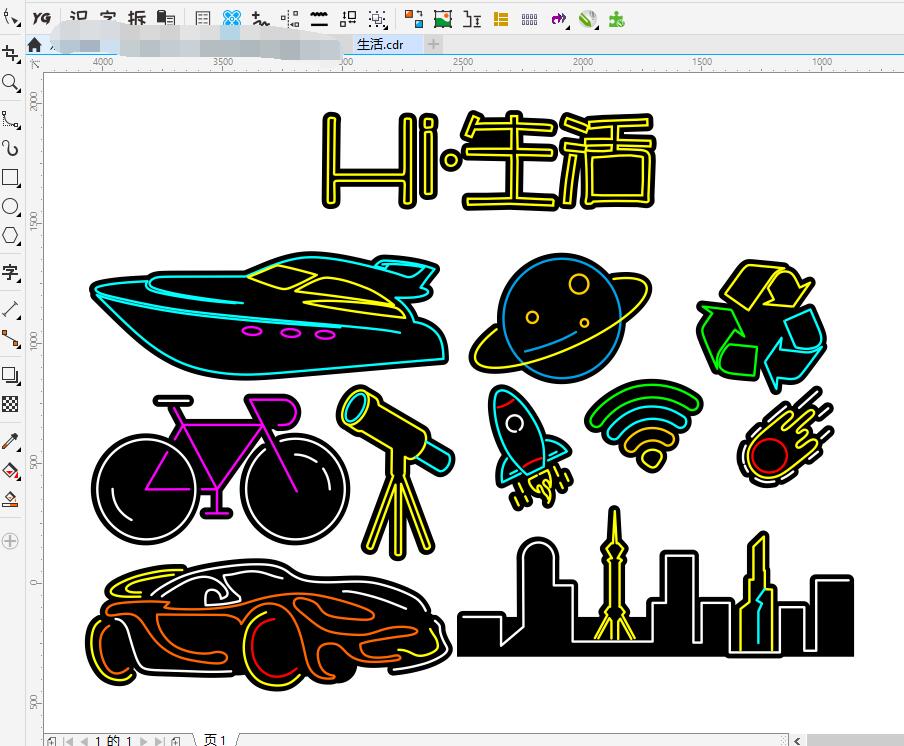Select the Ellipse tool
904x746 pixels.
pyautogui.click(x=11, y=207)
